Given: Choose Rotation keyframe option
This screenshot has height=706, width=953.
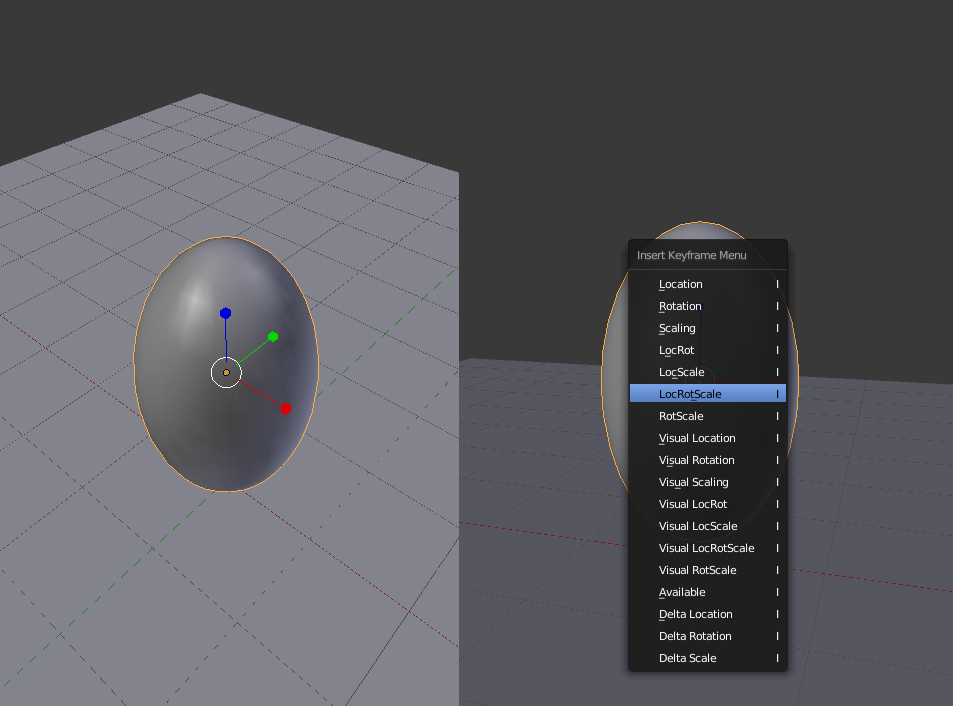Looking at the screenshot, I should [x=680, y=306].
